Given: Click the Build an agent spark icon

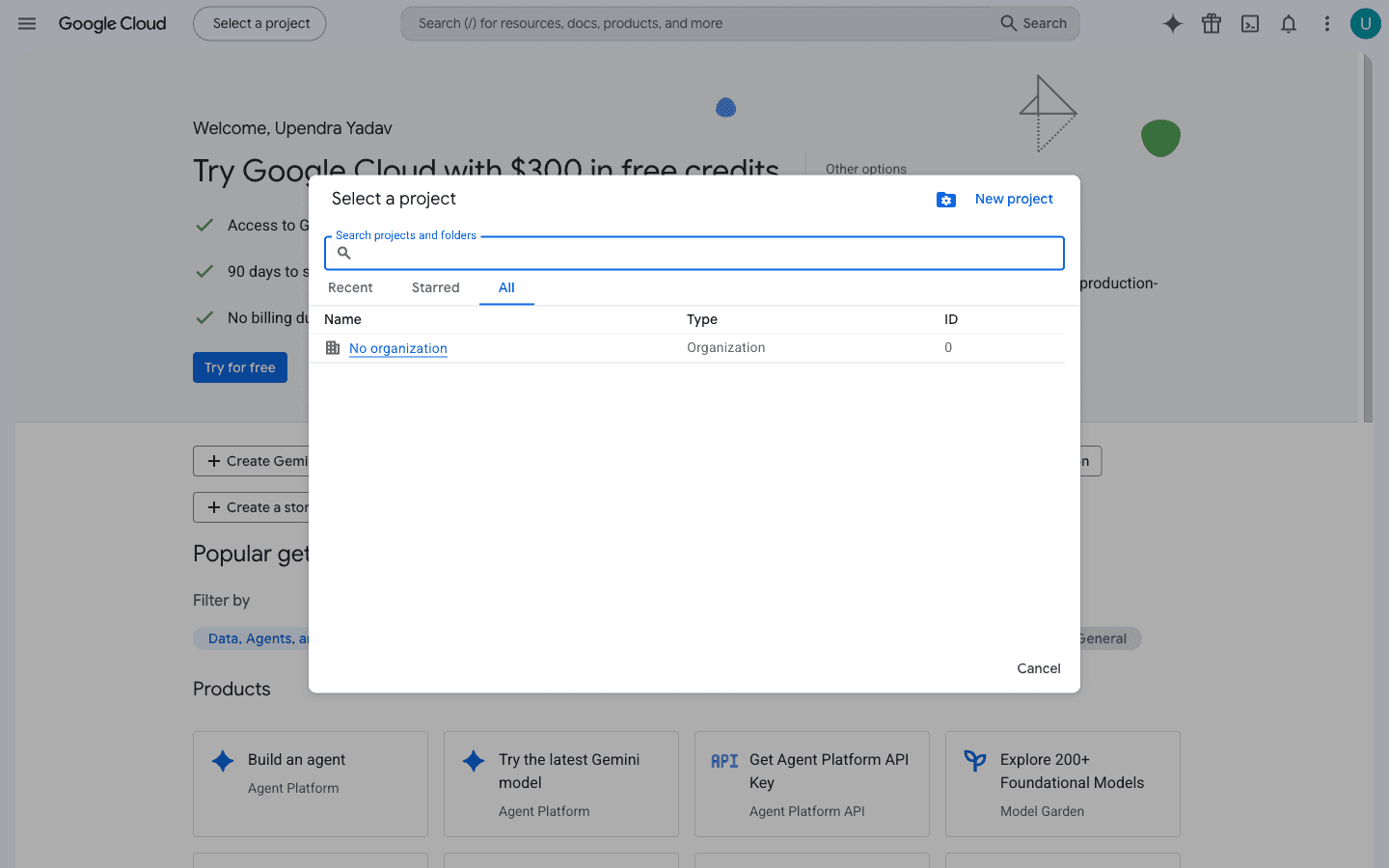Looking at the screenshot, I should pyautogui.click(x=223, y=761).
